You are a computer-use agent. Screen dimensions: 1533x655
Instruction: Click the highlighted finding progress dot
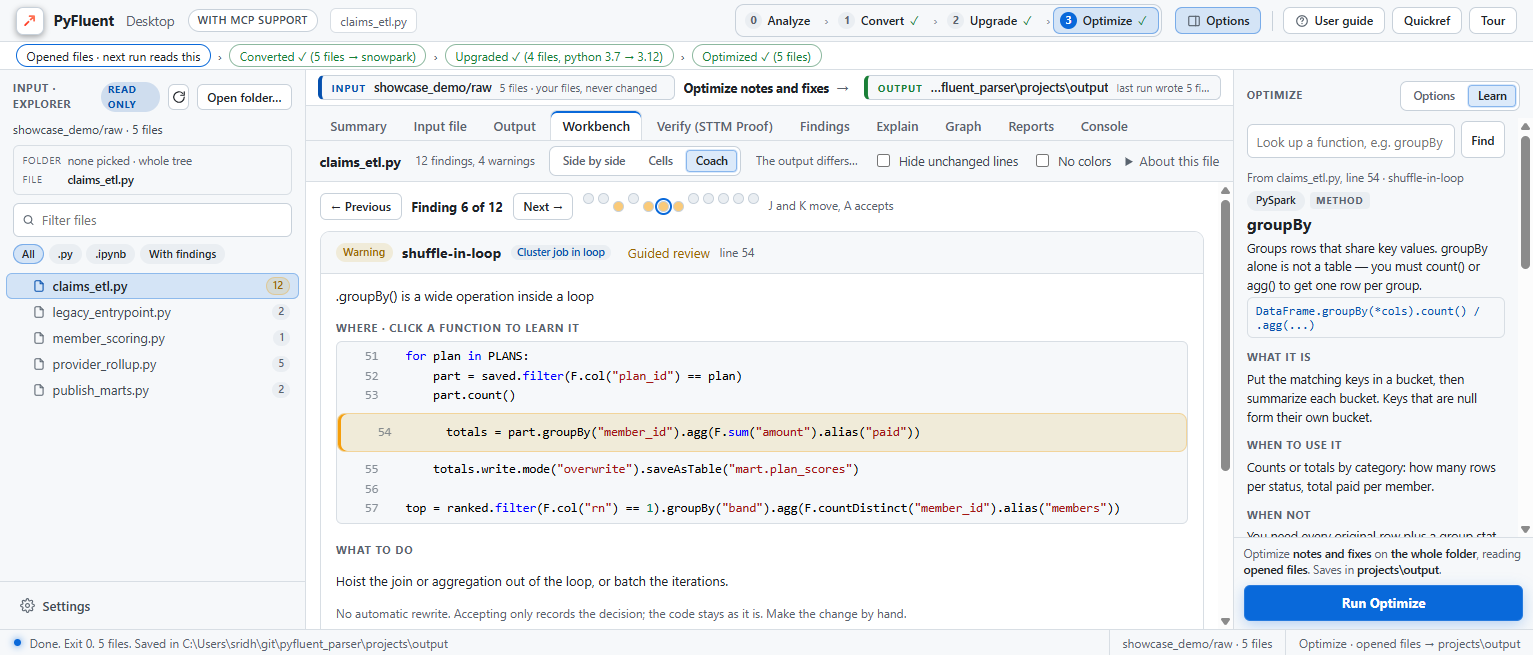click(663, 207)
